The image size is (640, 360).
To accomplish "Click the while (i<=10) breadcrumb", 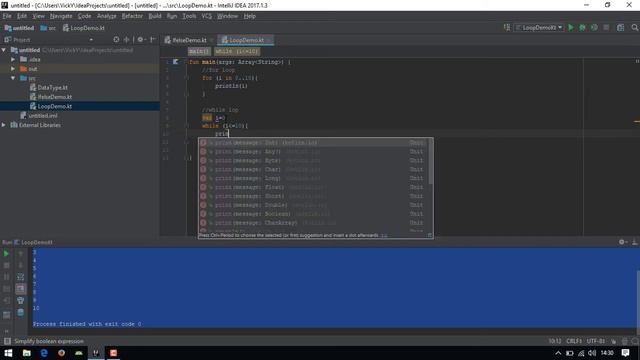I will (x=237, y=51).
